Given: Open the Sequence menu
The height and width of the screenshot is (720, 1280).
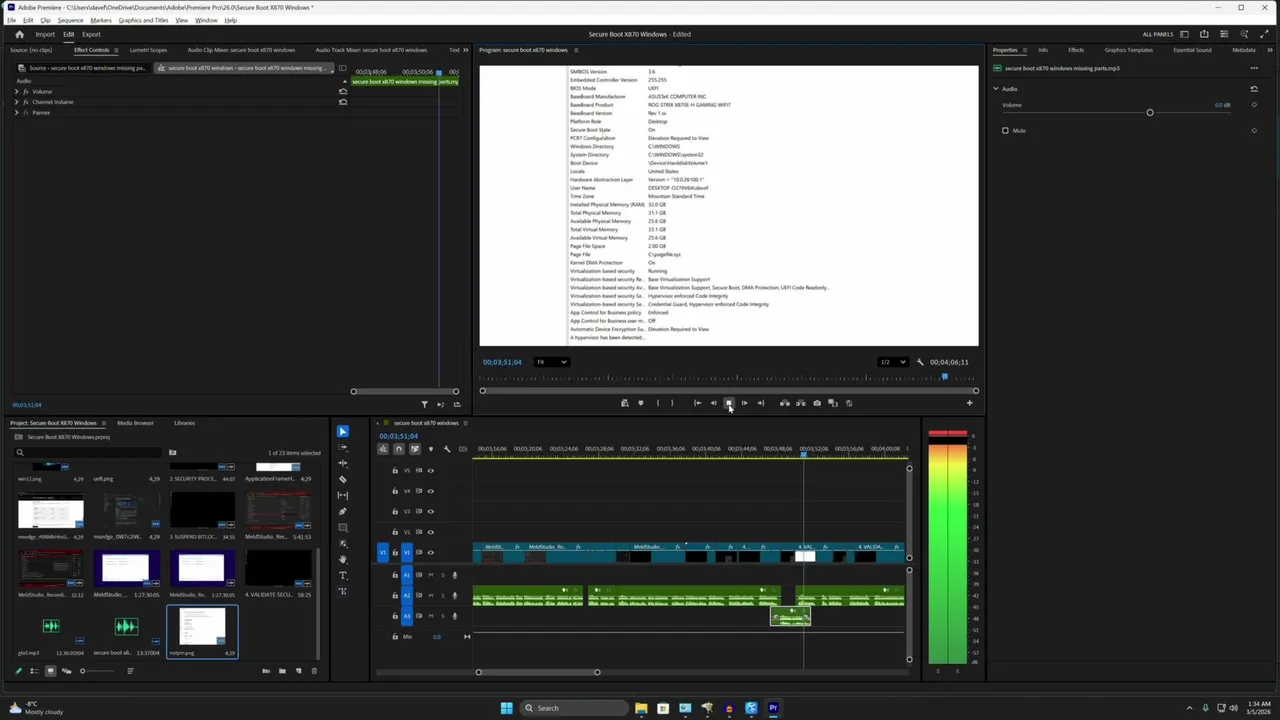Looking at the screenshot, I should (x=70, y=20).
